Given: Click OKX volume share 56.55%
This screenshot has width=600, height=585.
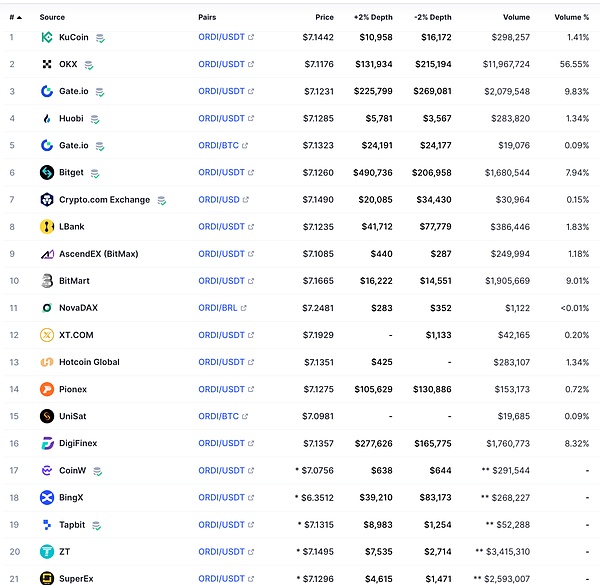Looking at the screenshot, I should [574, 64].
